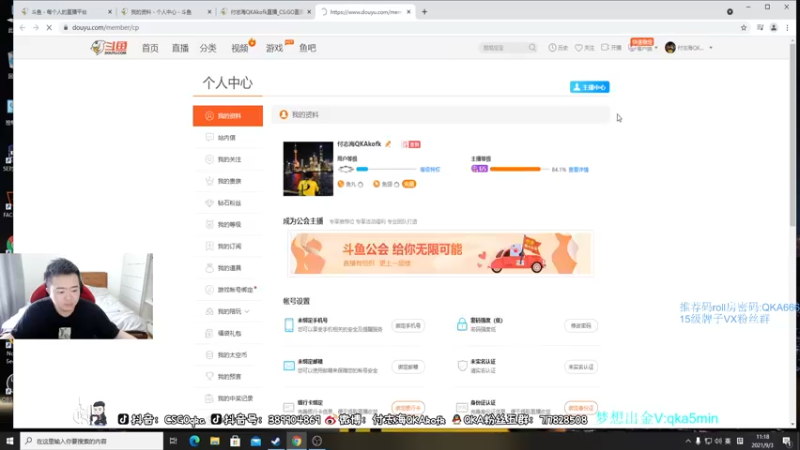Viewport: 800px width, 450px height.
Task: Click the anchor level orange progress bar
Action: (519, 169)
